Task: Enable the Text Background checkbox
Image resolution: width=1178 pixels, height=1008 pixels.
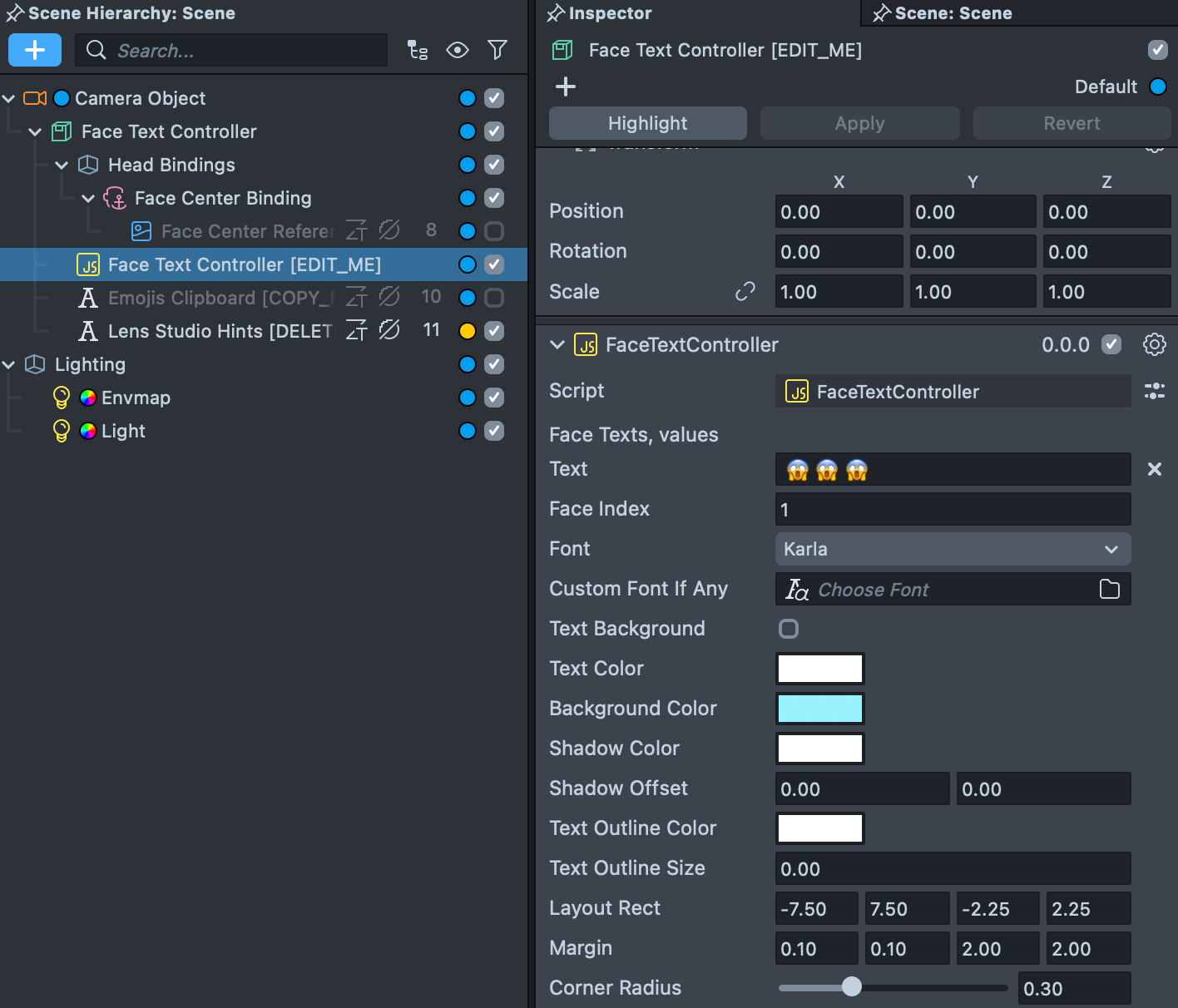Action: 788,629
